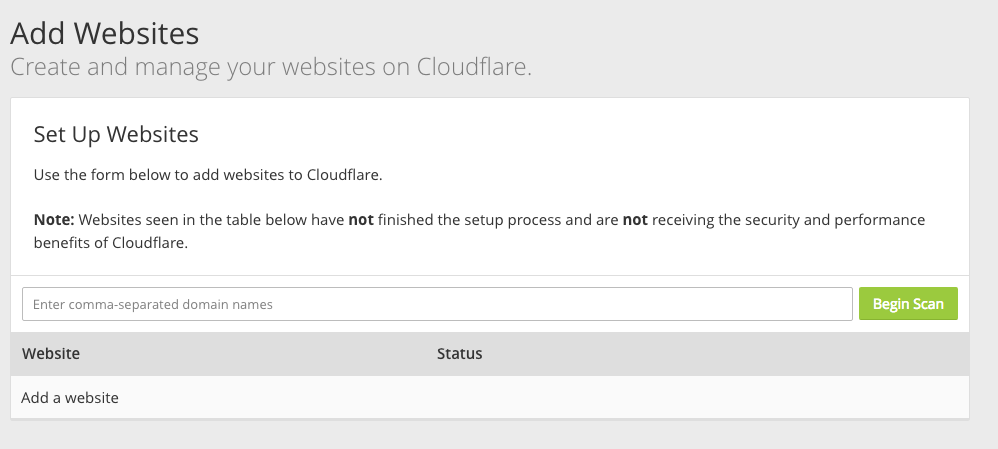This screenshot has height=449, width=998.
Task: Click the Add Websites page heading
Action: pyautogui.click(x=104, y=33)
